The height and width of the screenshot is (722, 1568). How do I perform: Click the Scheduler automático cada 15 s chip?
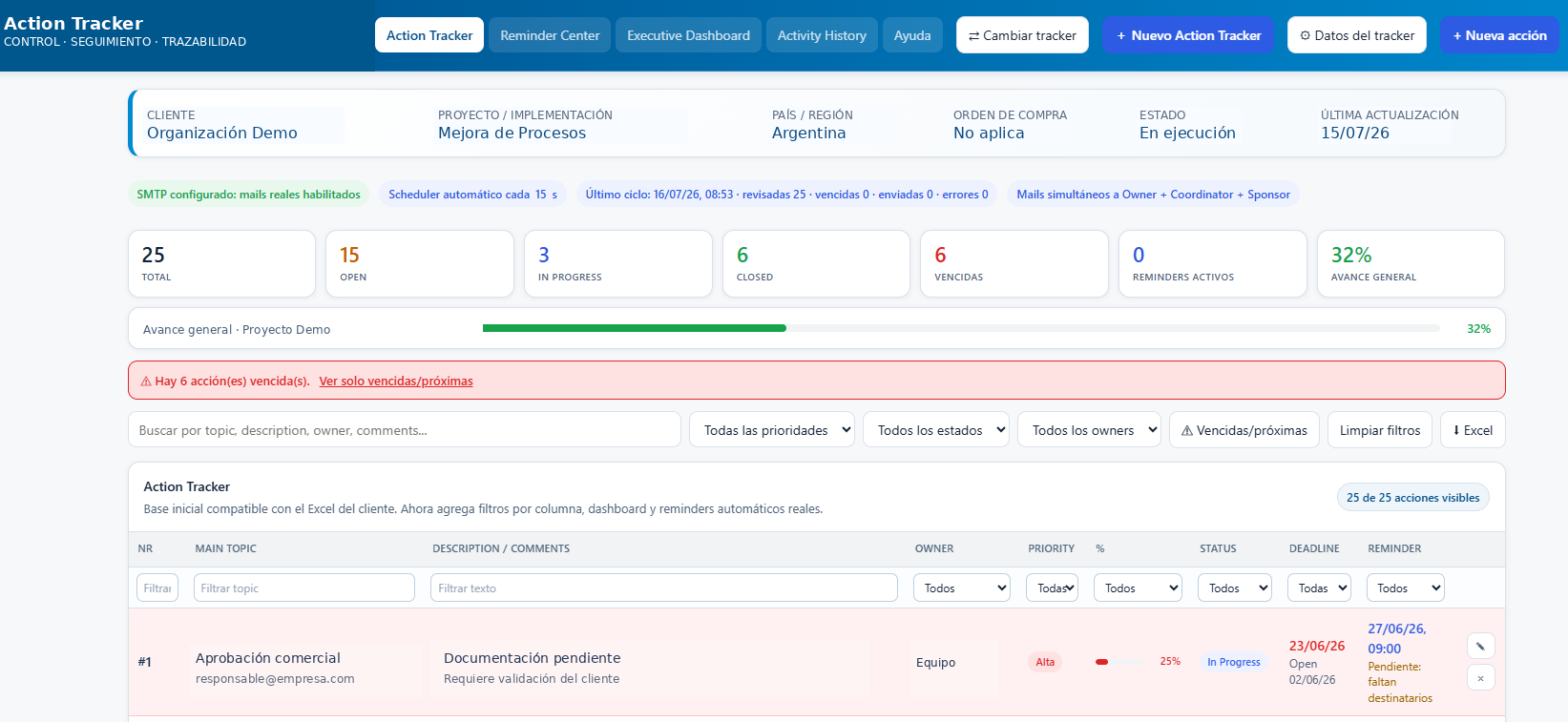coord(473,195)
